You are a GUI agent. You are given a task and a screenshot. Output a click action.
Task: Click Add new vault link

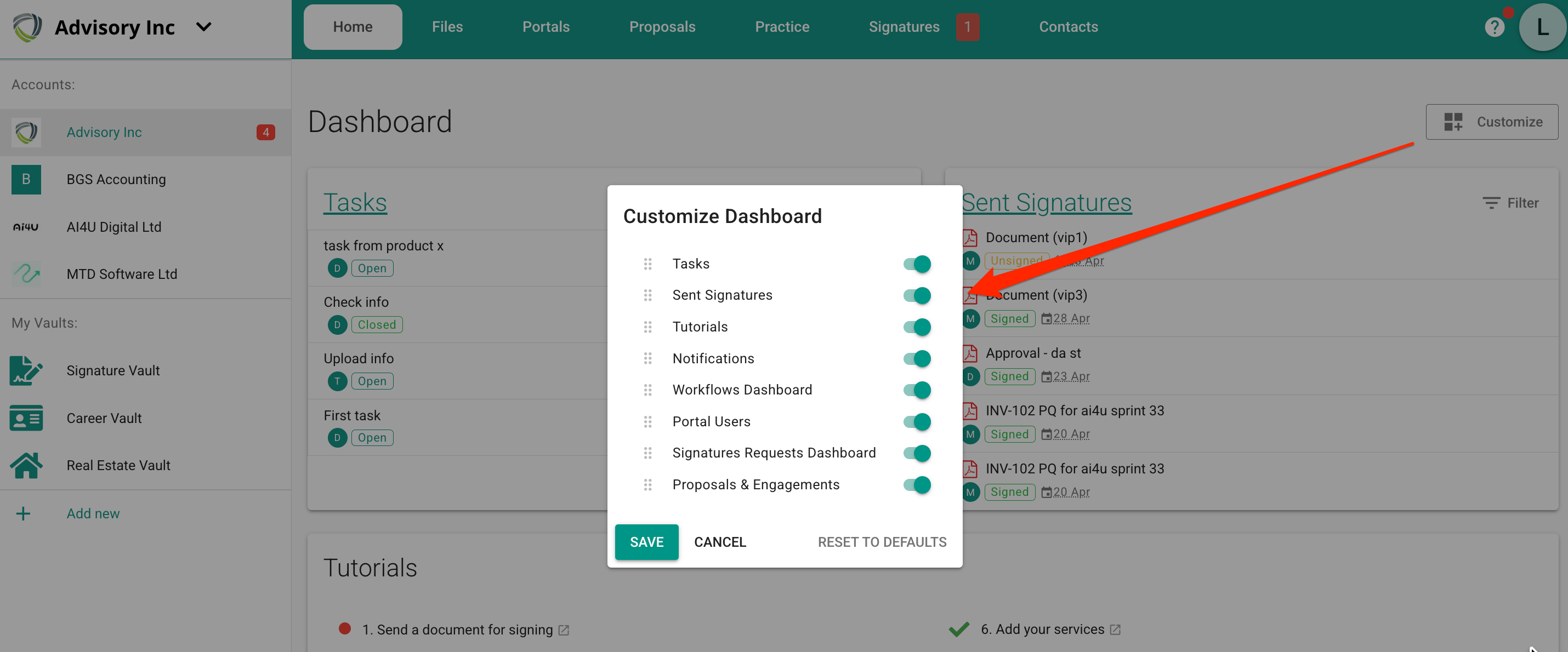click(93, 513)
